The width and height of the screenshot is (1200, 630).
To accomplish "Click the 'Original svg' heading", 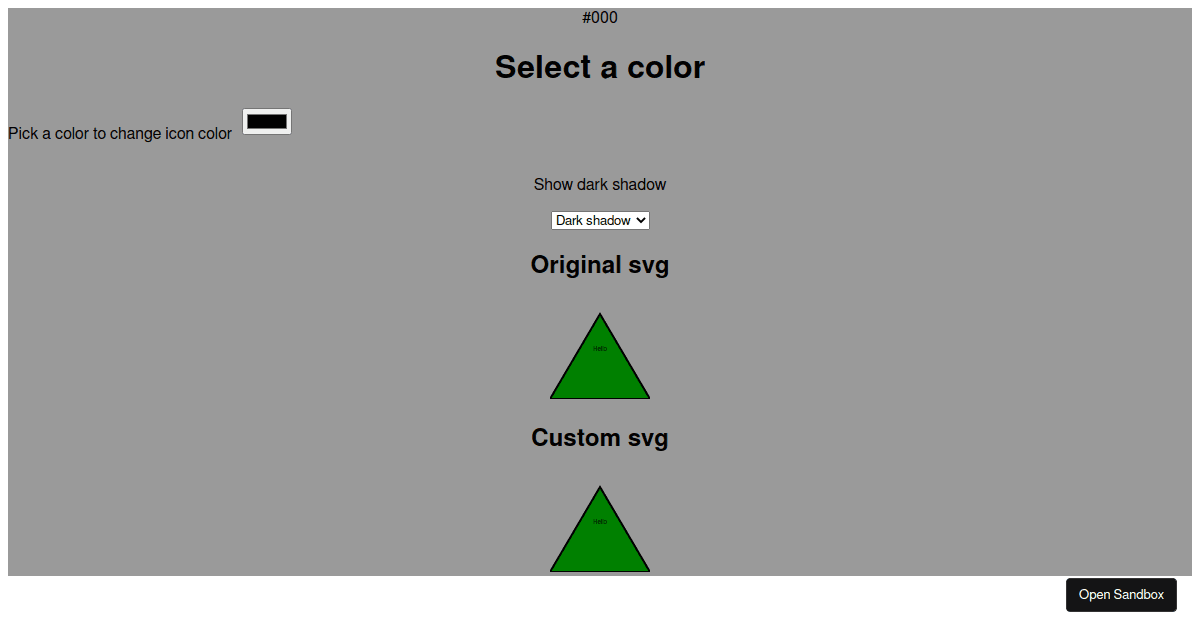I will point(600,265).
